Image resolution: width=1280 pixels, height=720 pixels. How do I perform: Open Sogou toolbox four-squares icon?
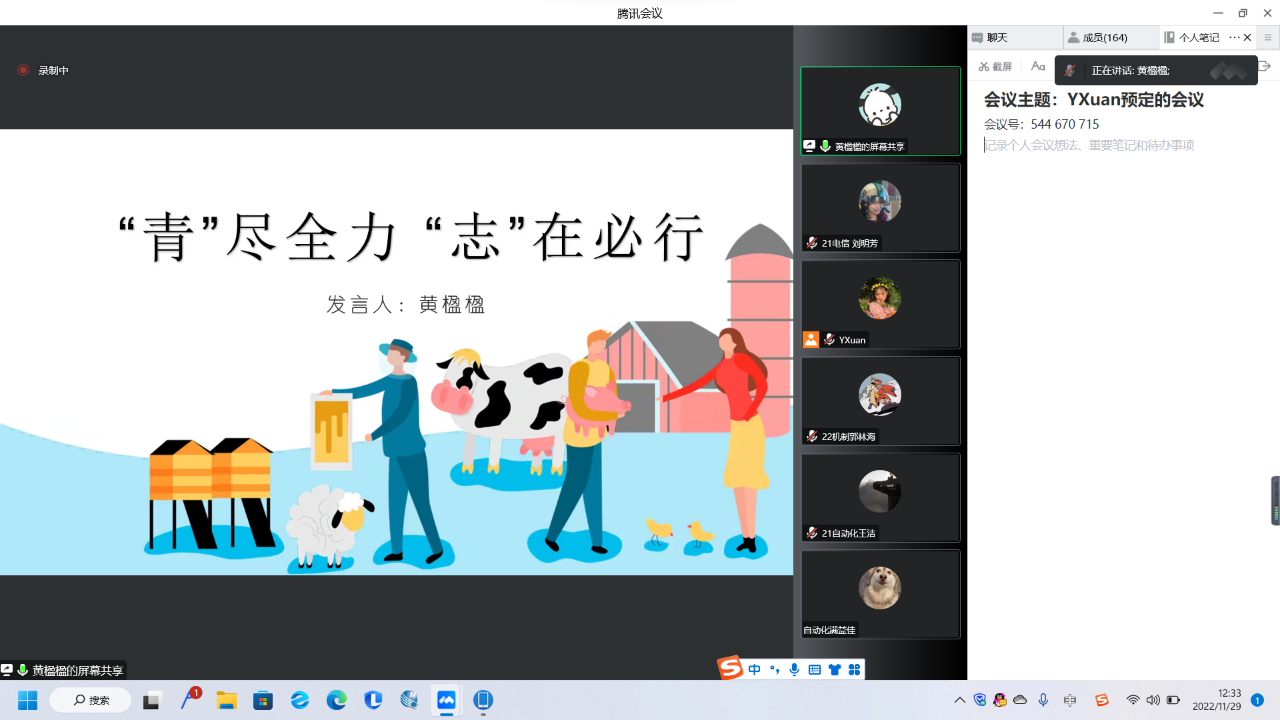coord(855,670)
